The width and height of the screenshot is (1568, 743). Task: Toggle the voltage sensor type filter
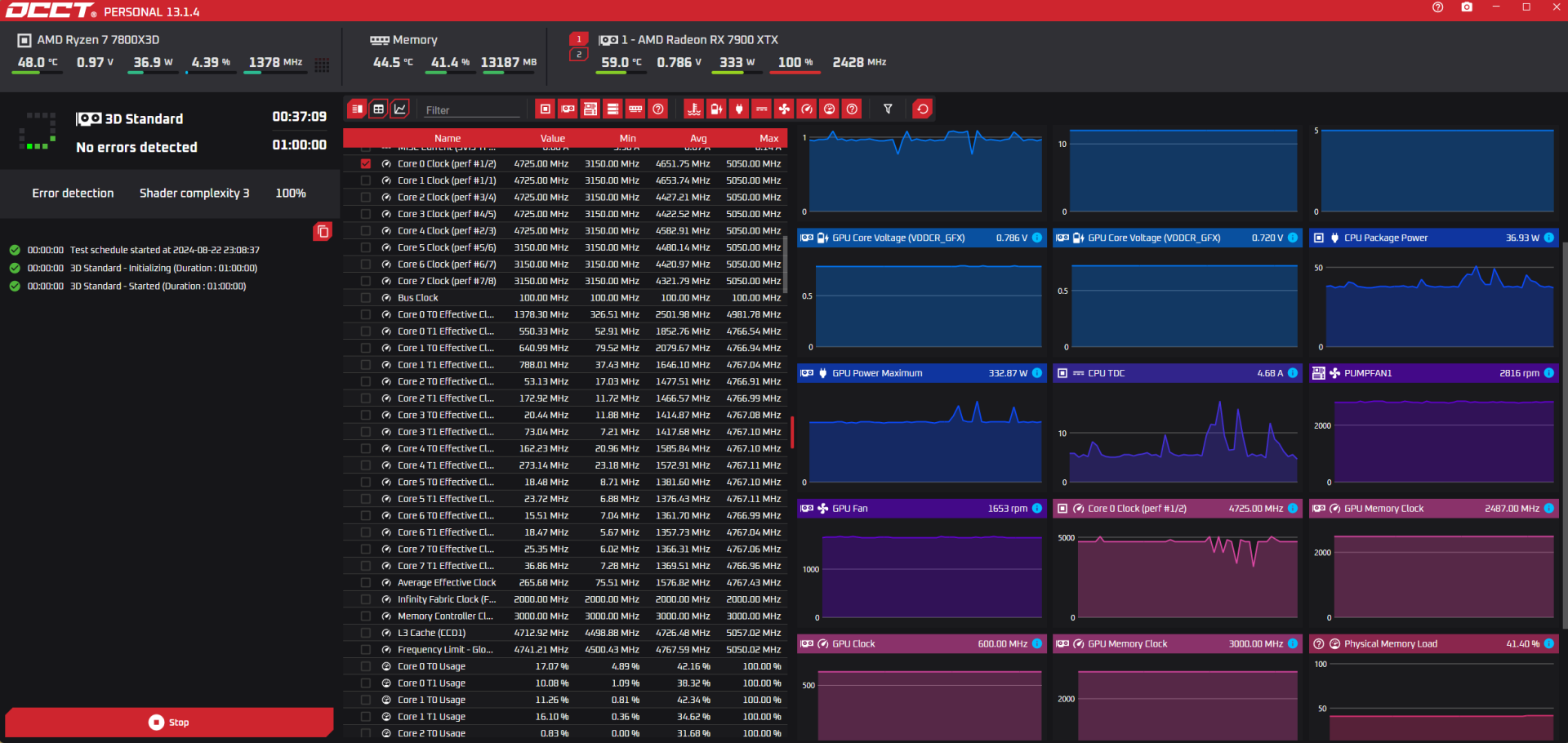[x=716, y=109]
